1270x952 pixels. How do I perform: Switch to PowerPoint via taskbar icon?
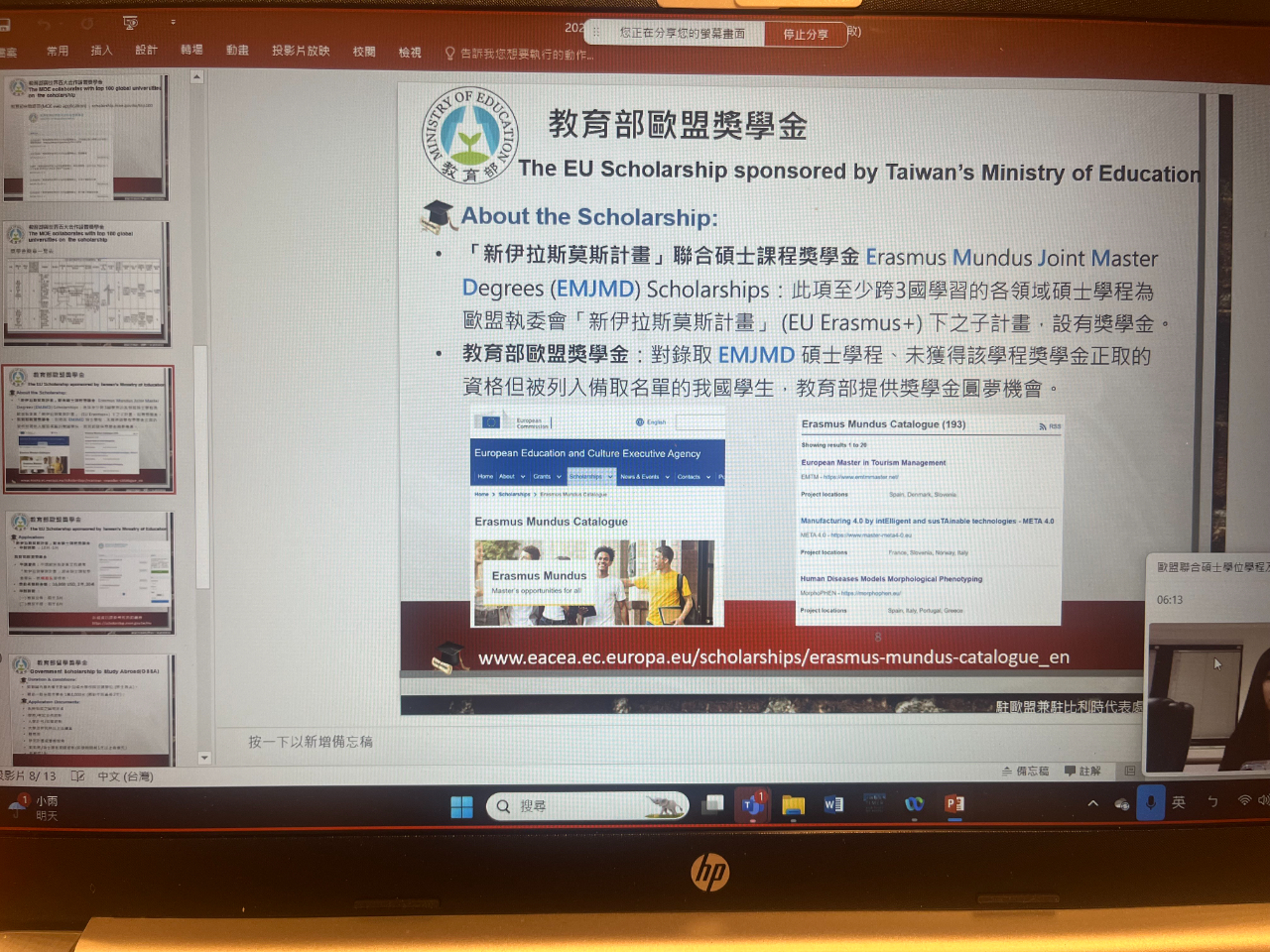click(954, 804)
